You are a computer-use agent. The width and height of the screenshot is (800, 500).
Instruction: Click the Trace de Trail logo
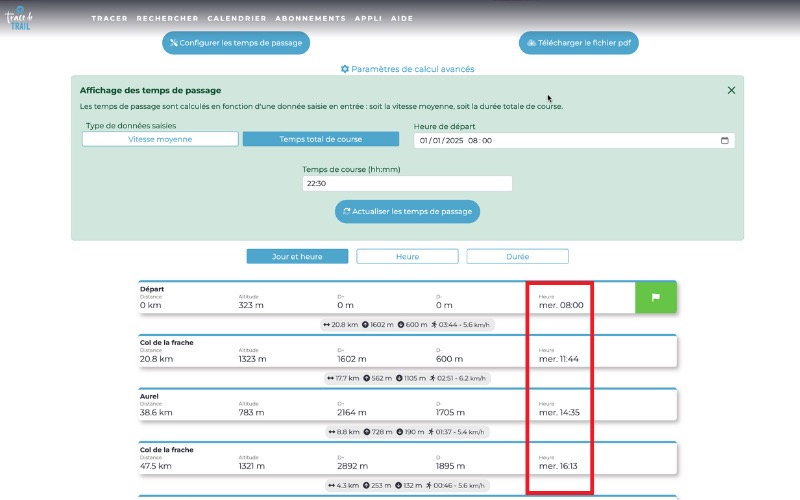pos(18,19)
